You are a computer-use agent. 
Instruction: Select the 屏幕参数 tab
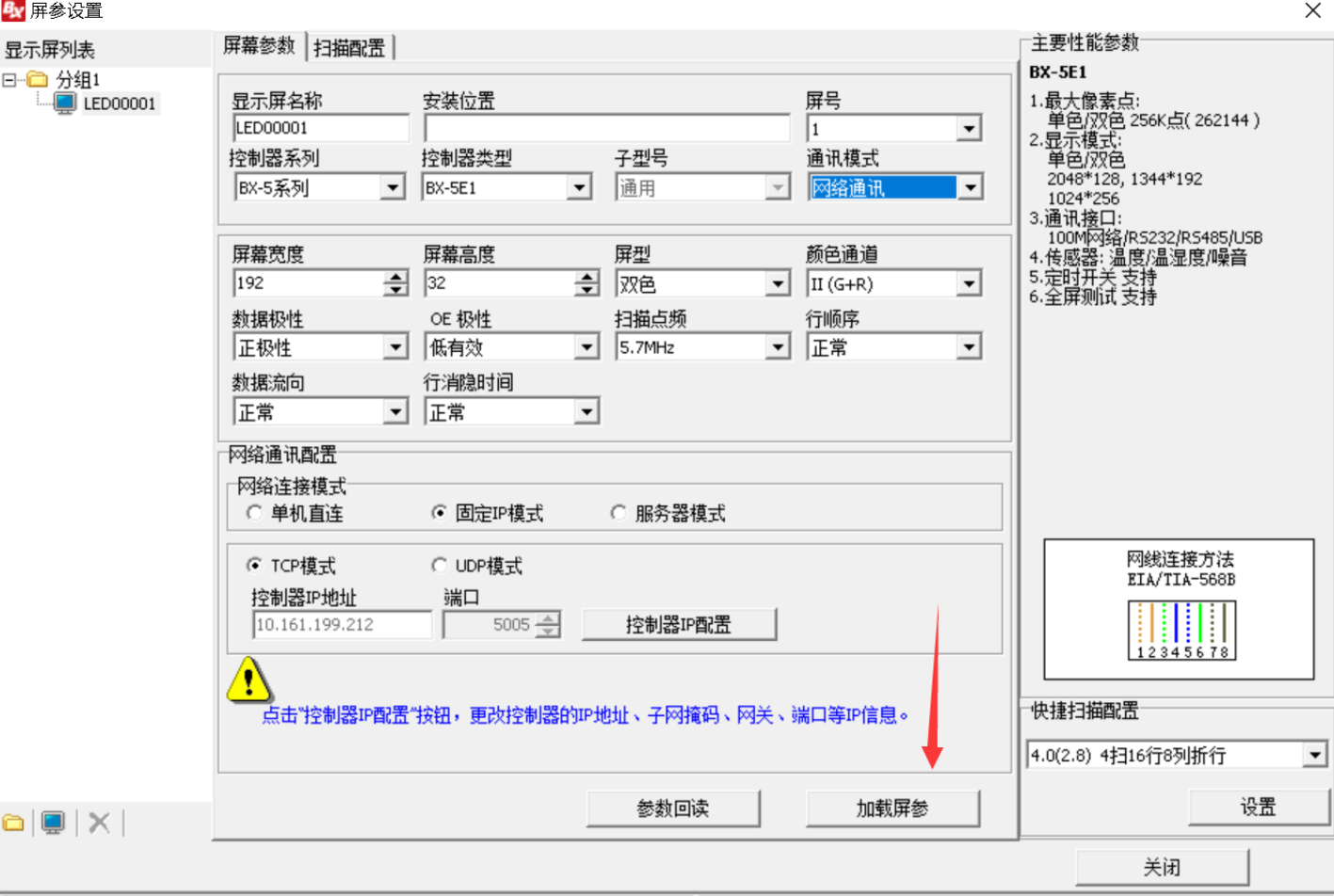[x=259, y=46]
